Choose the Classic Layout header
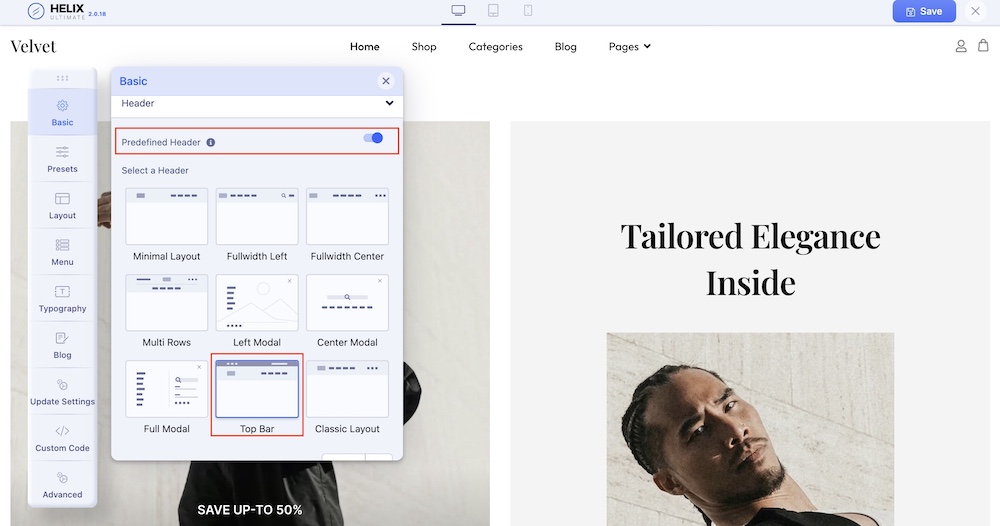Image resolution: width=1000 pixels, height=526 pixels. point(347,390)
